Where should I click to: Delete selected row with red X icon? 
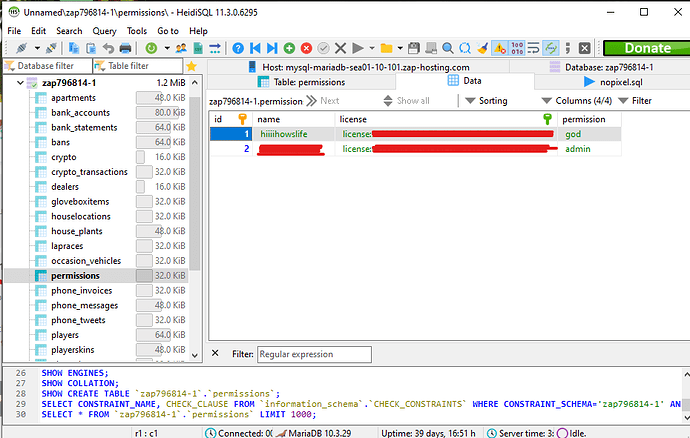pyautogui.click(x=306, y=48)
